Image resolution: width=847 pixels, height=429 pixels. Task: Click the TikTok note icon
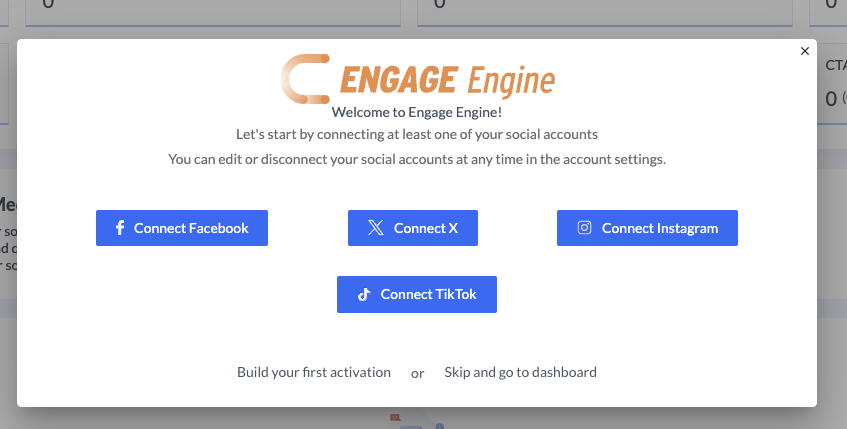[x=364, y=295]
